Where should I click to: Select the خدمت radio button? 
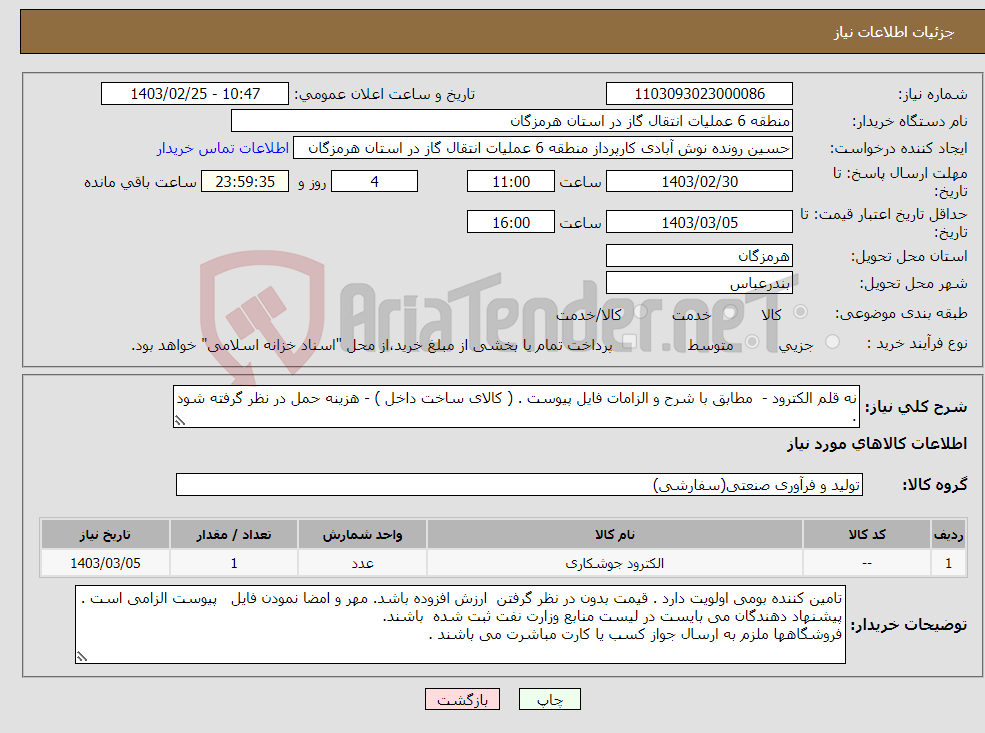(730, 312)
